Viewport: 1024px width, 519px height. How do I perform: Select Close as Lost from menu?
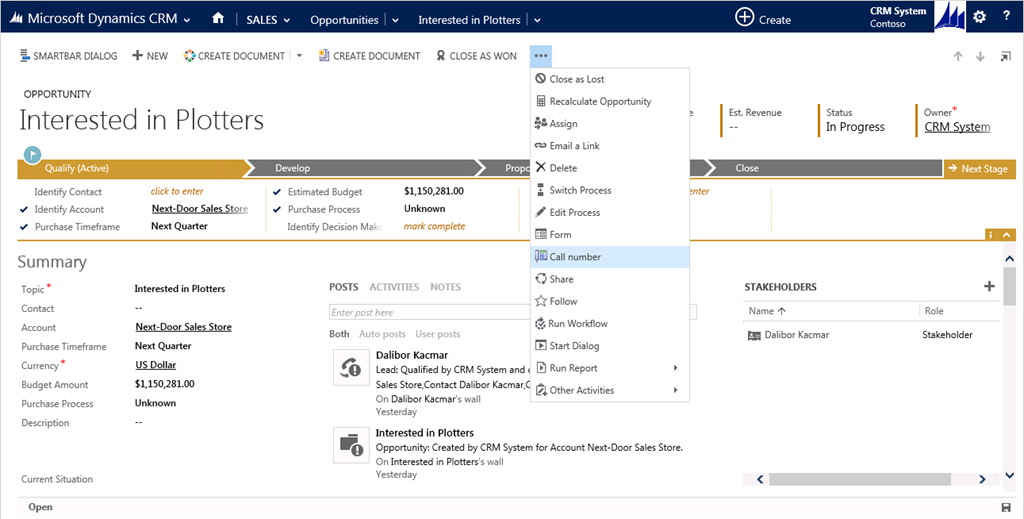(x=609, y=79)
